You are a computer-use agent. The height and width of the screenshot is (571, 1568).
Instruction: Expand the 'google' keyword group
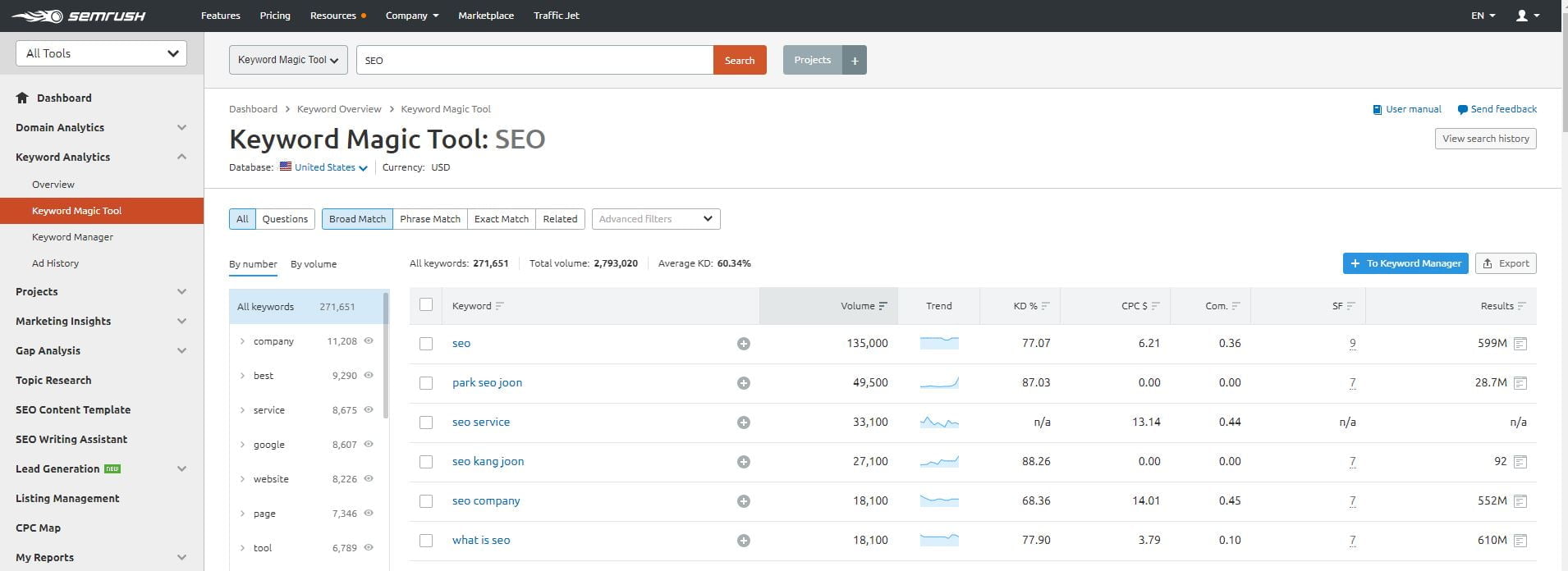[242, 445]
